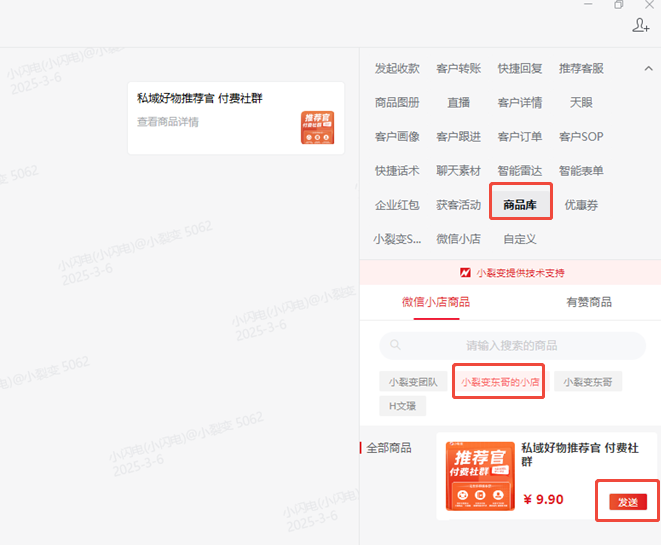This screenshot has width=661, height=545.
Task: Click 查看商品详情 link in chat card
Action: pyautogui.click(x=168, y=122)
